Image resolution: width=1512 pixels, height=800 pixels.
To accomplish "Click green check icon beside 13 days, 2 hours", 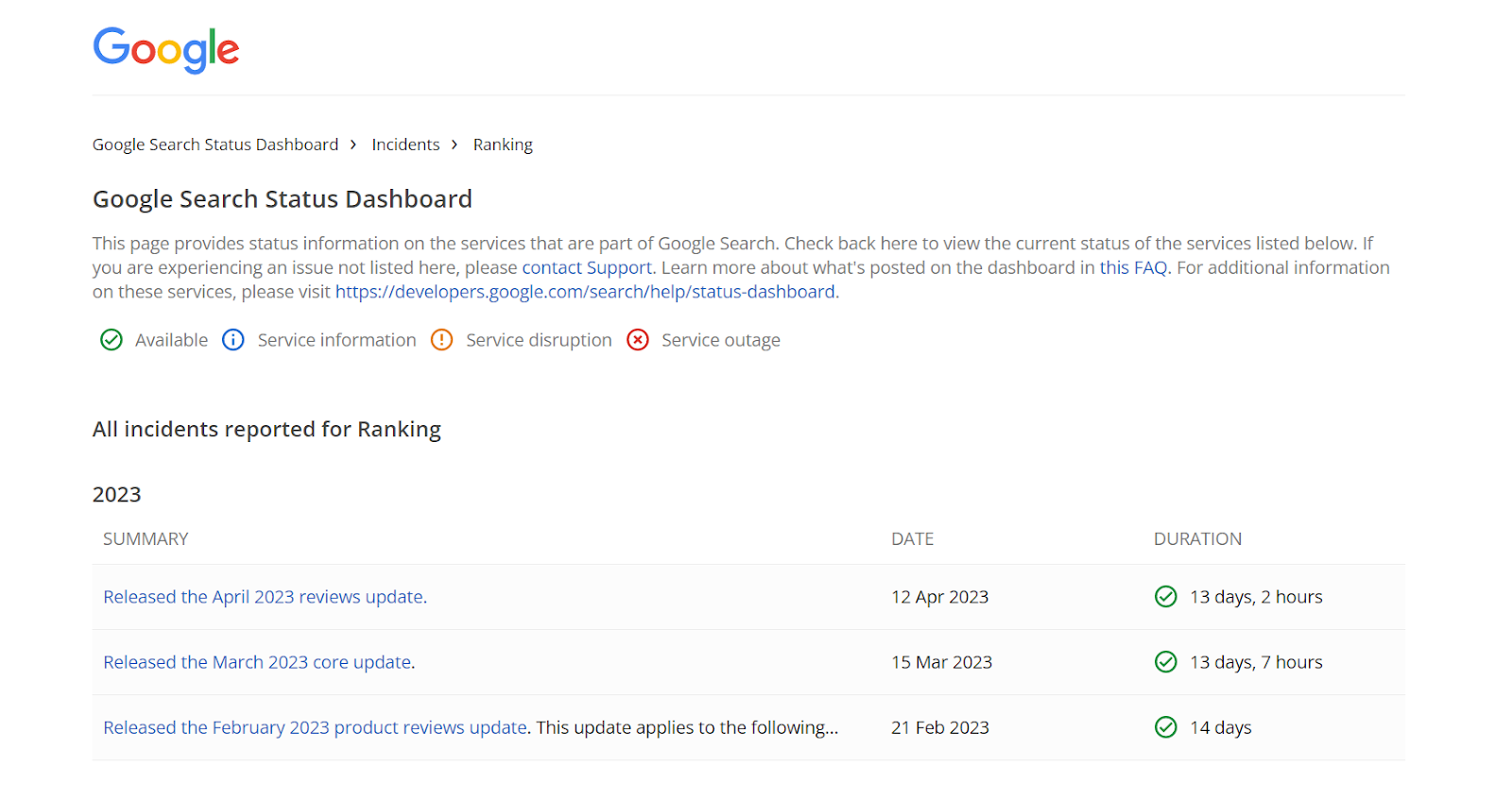I will [x=1165, y=597].
